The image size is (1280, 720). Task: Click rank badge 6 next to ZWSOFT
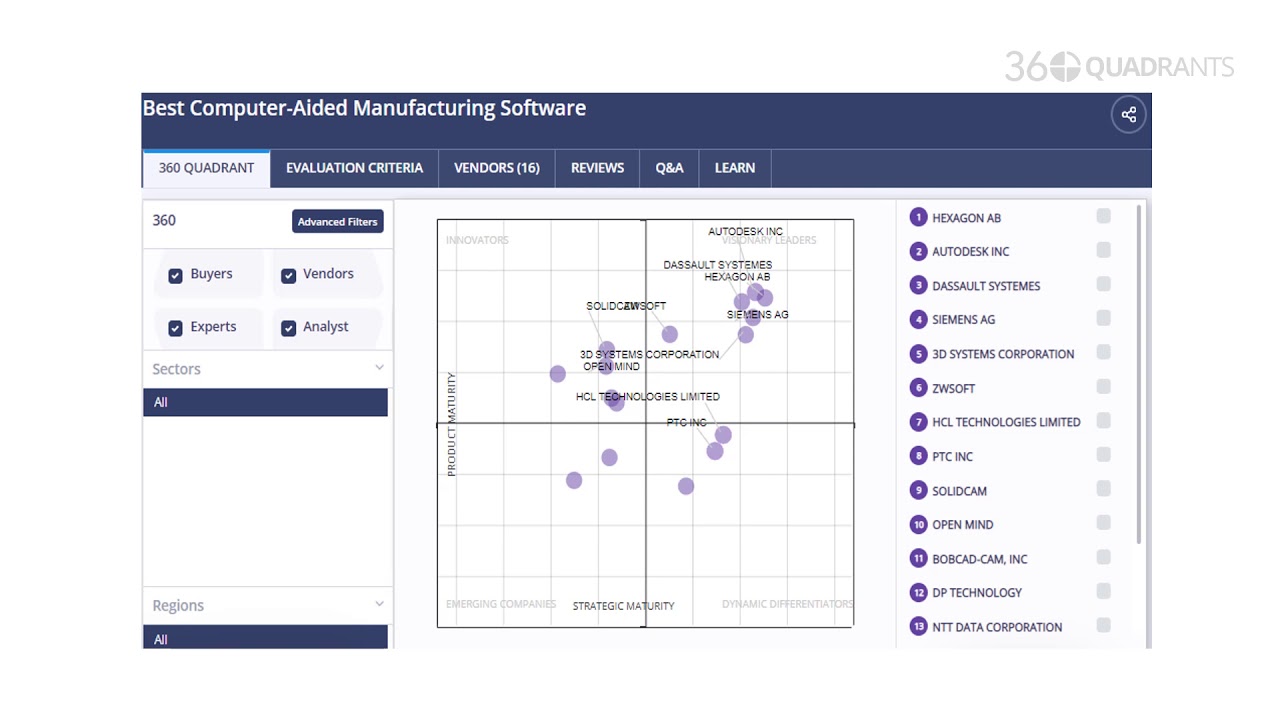918,387
